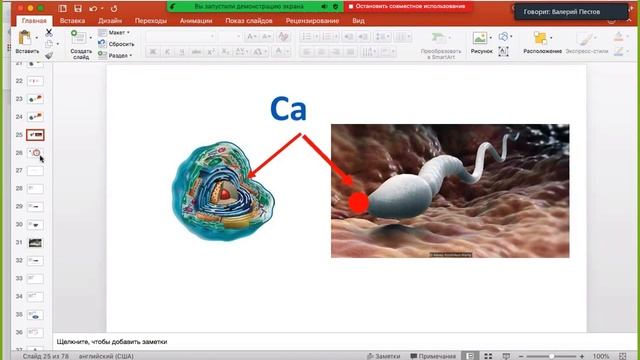Switch to the Переходы tab
This screenshot has width=640, height=360.
tap(151, 20)
